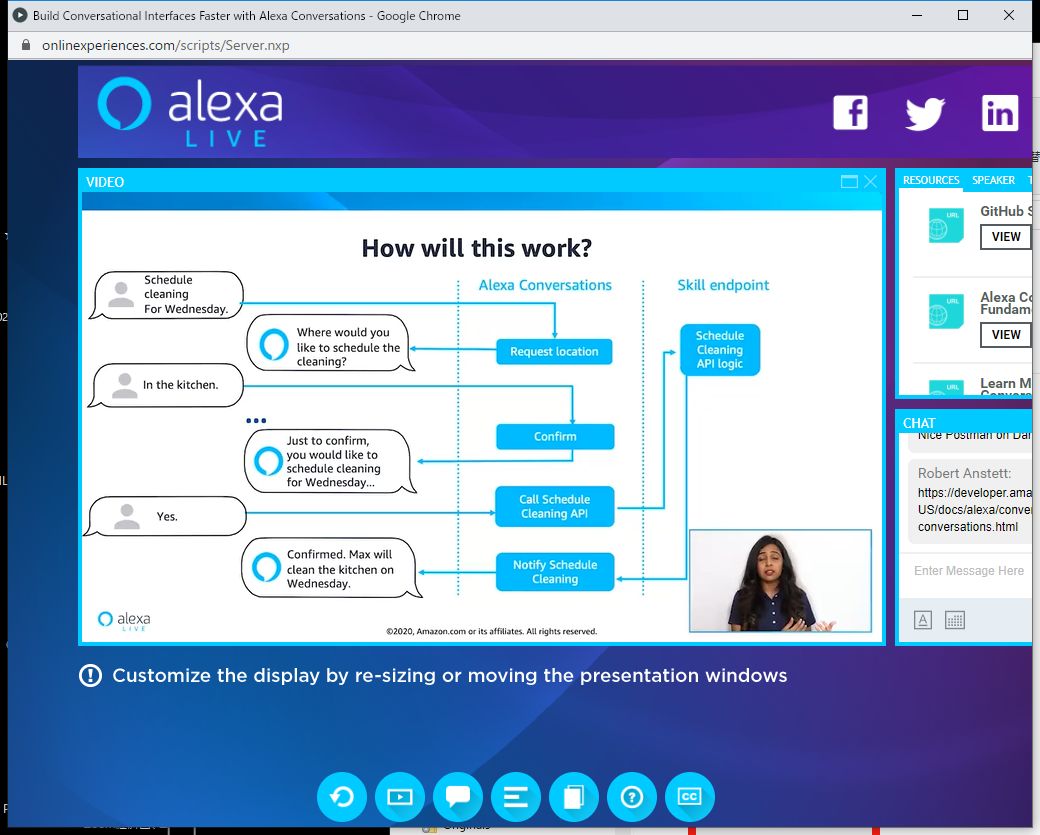This screenshot has height=835, width=1040.
Task: Click the Alexa Conversations Fundamentals URL globe icon
Action: 946,312
